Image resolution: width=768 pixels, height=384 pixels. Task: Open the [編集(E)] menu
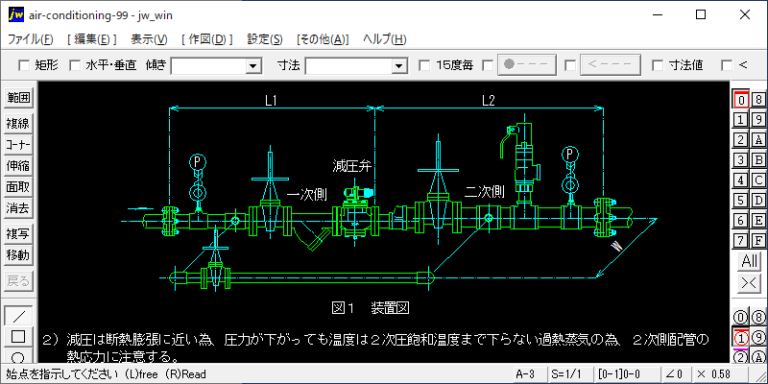(92, 39)
